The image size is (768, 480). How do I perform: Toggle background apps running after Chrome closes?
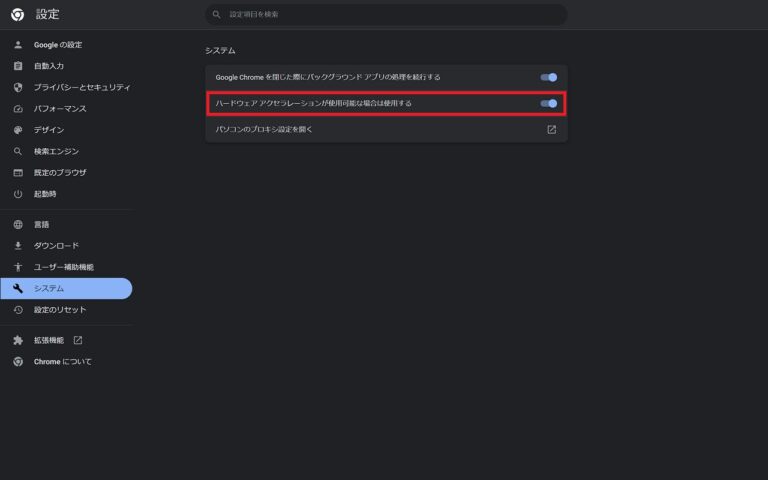[548, 77]
